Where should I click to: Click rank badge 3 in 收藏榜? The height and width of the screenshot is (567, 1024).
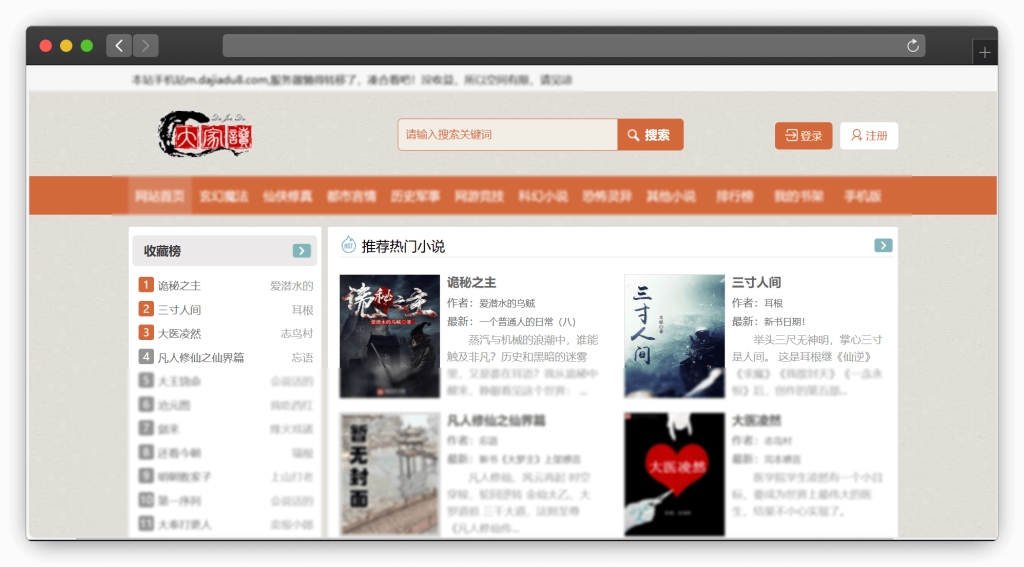tap(146, 332)
